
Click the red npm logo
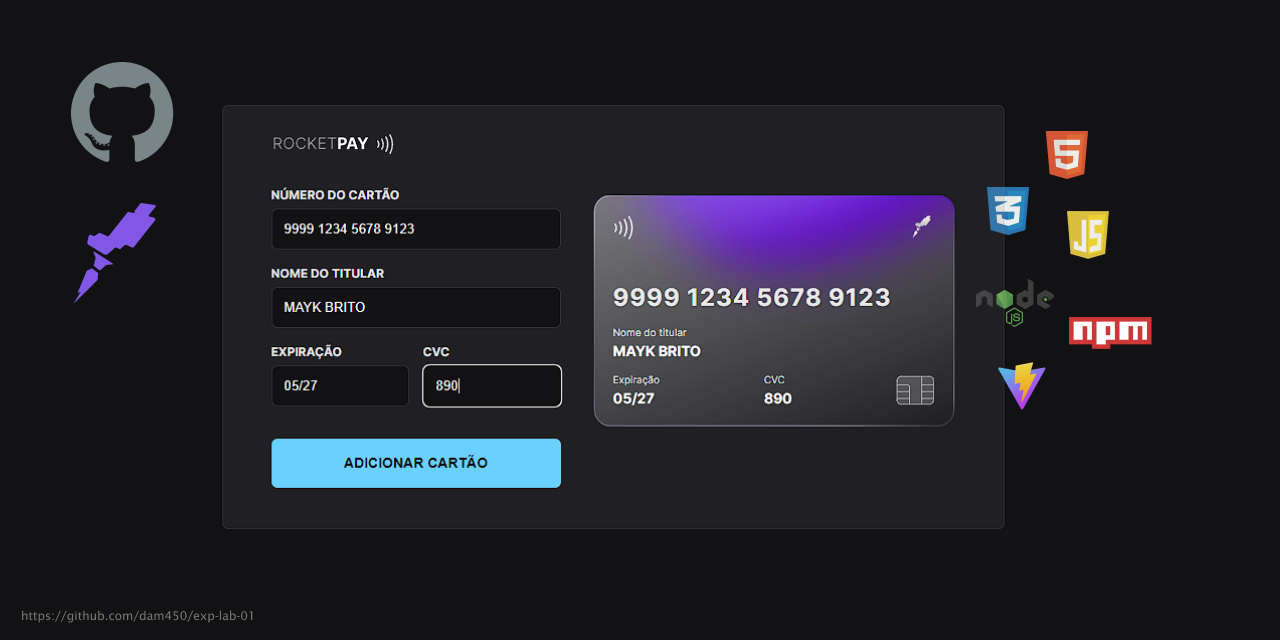click(x=1110, y=332)
